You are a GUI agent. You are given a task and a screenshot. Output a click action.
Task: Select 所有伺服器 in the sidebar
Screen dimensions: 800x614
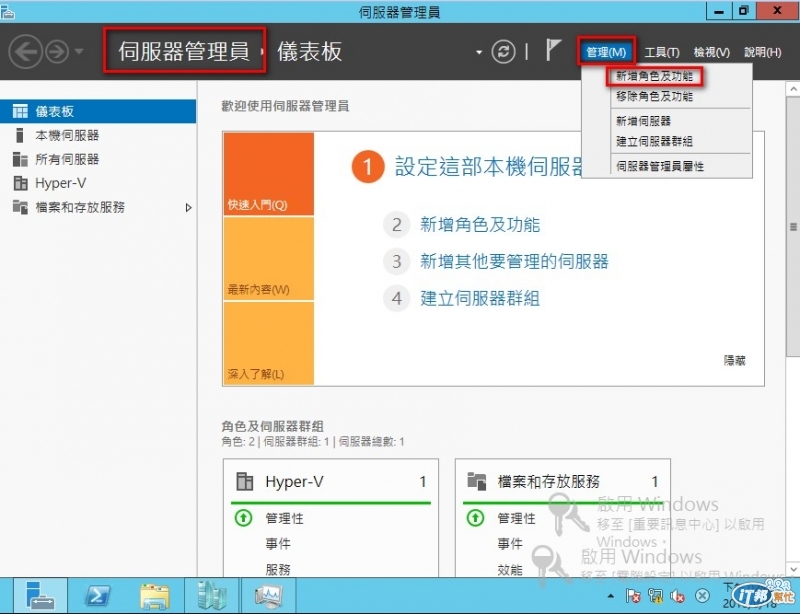point(98,159)
